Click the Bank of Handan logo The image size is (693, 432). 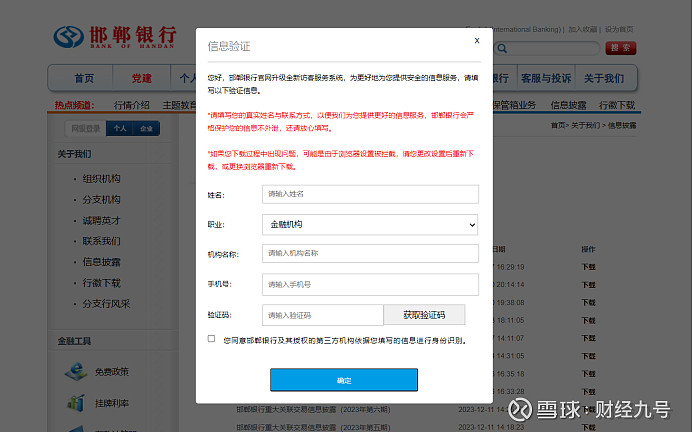tap(115, 37)
